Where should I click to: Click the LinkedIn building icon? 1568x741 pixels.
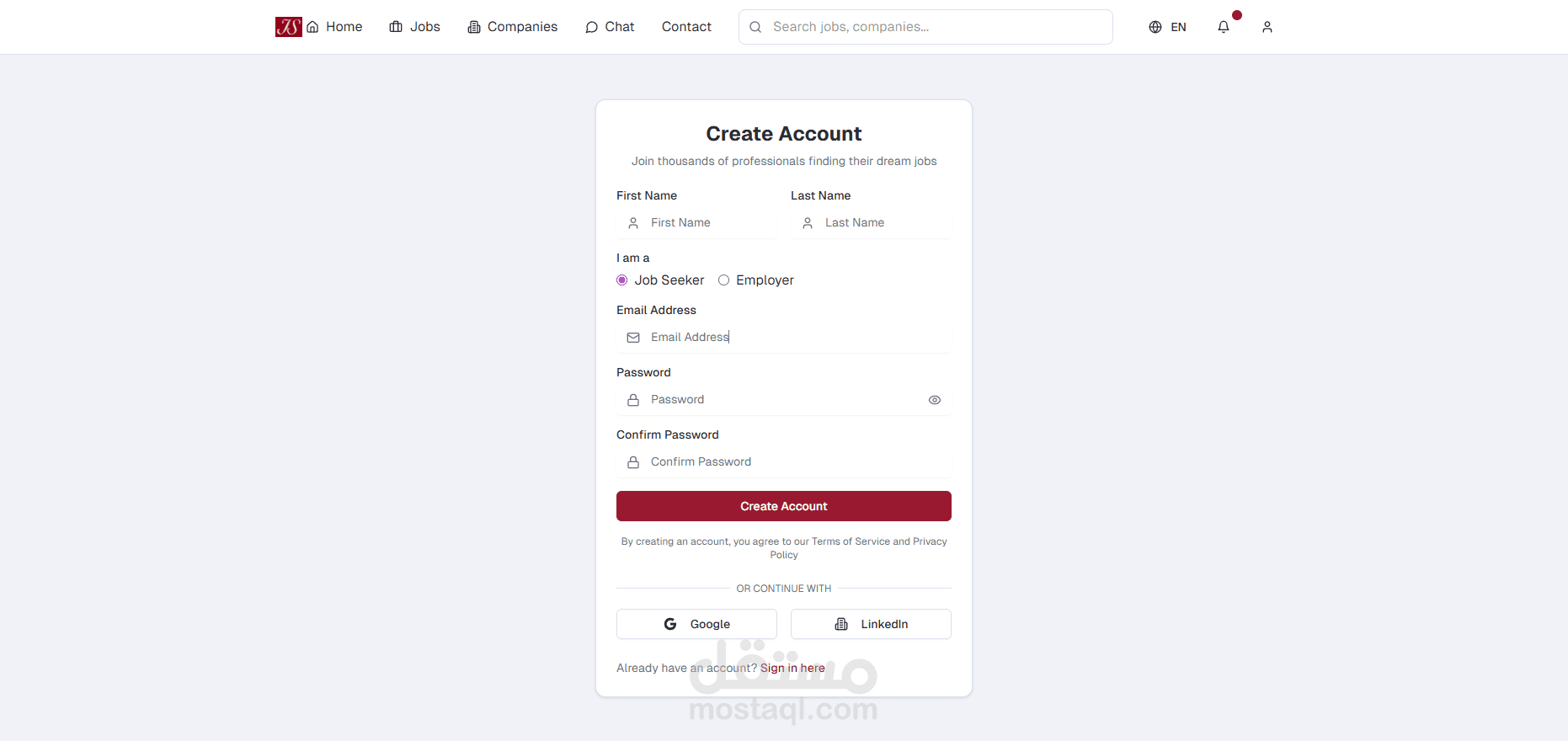tap(841, 624)
